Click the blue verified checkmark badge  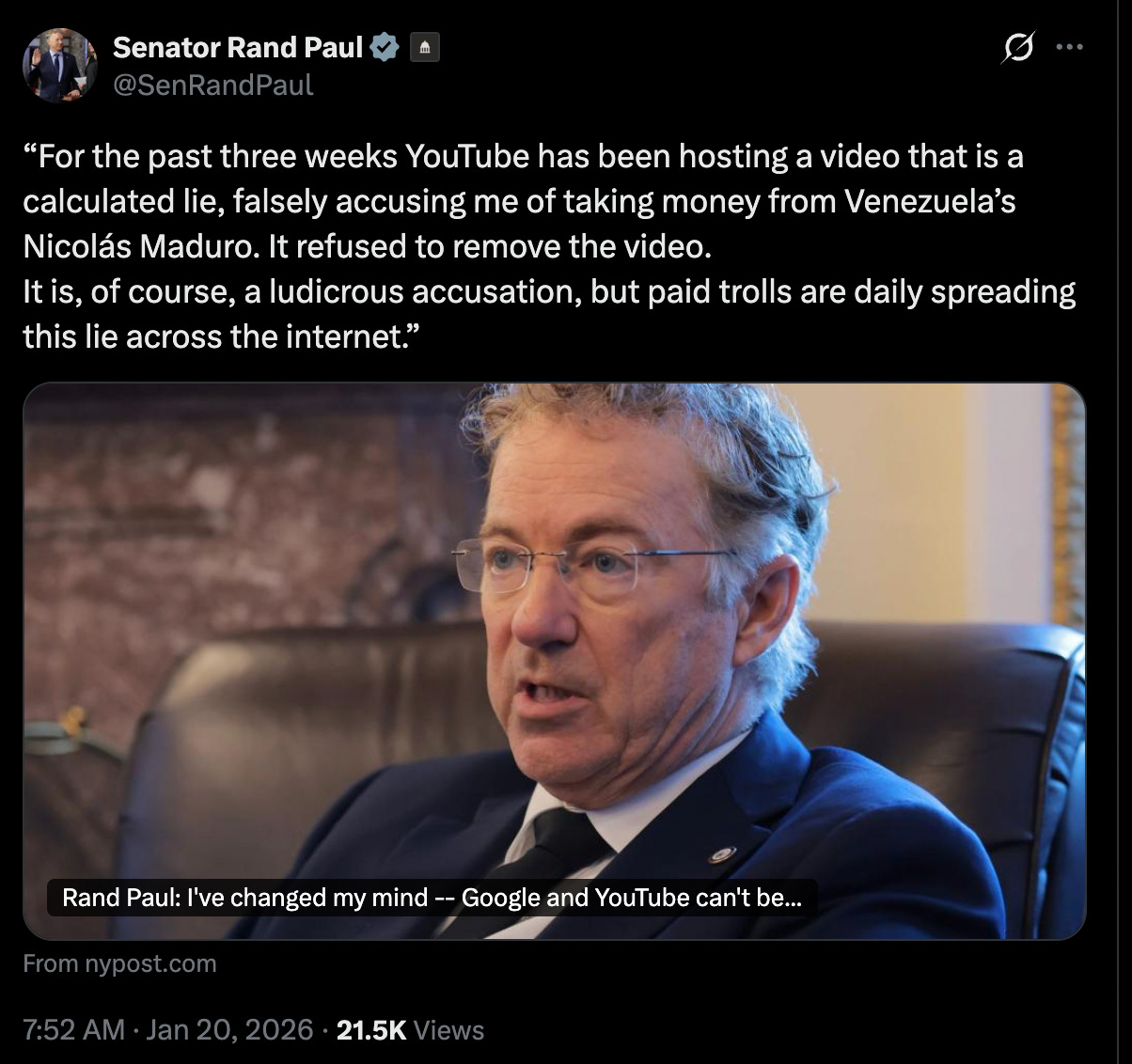386,47
